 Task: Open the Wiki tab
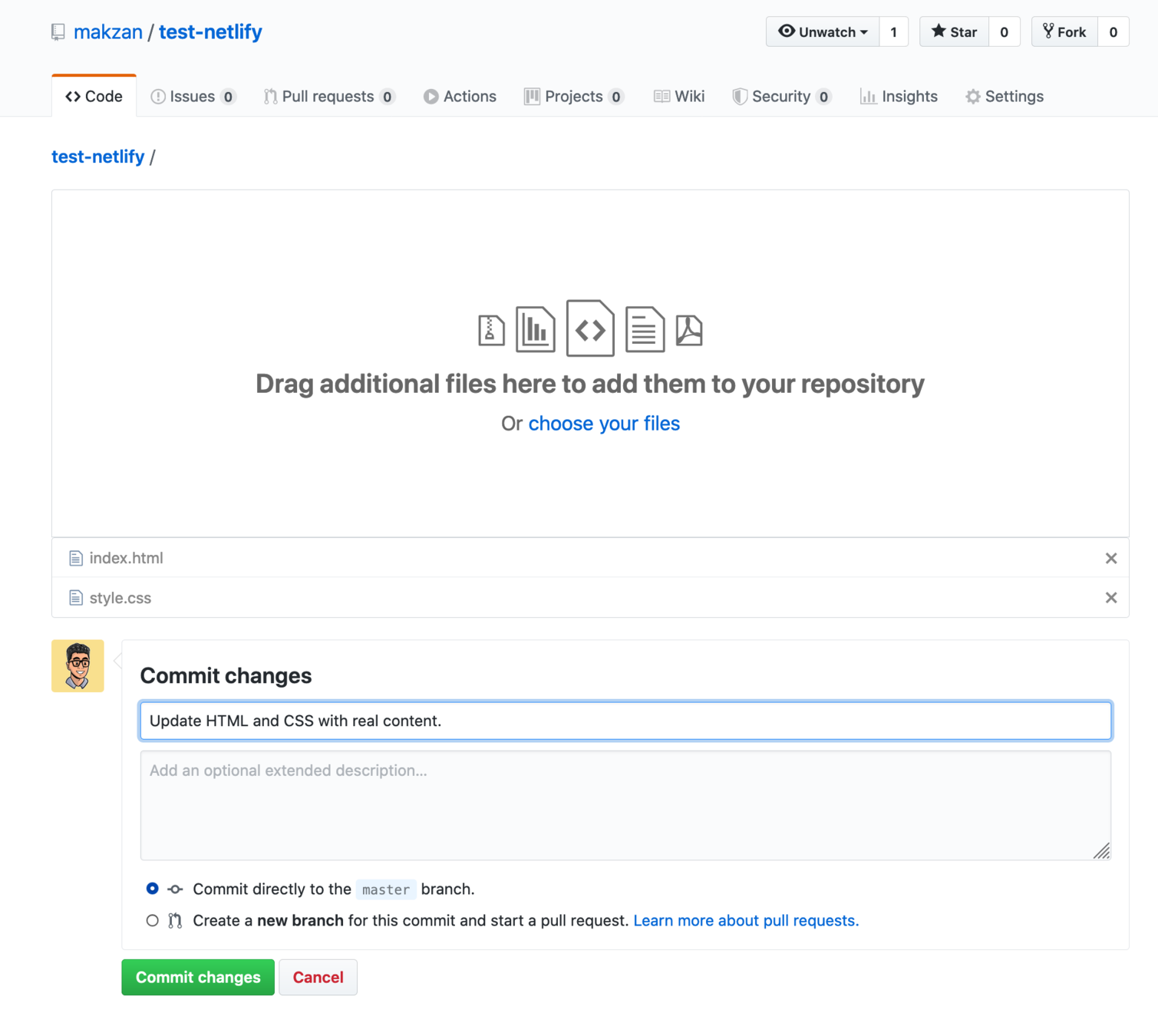point(679,97)
